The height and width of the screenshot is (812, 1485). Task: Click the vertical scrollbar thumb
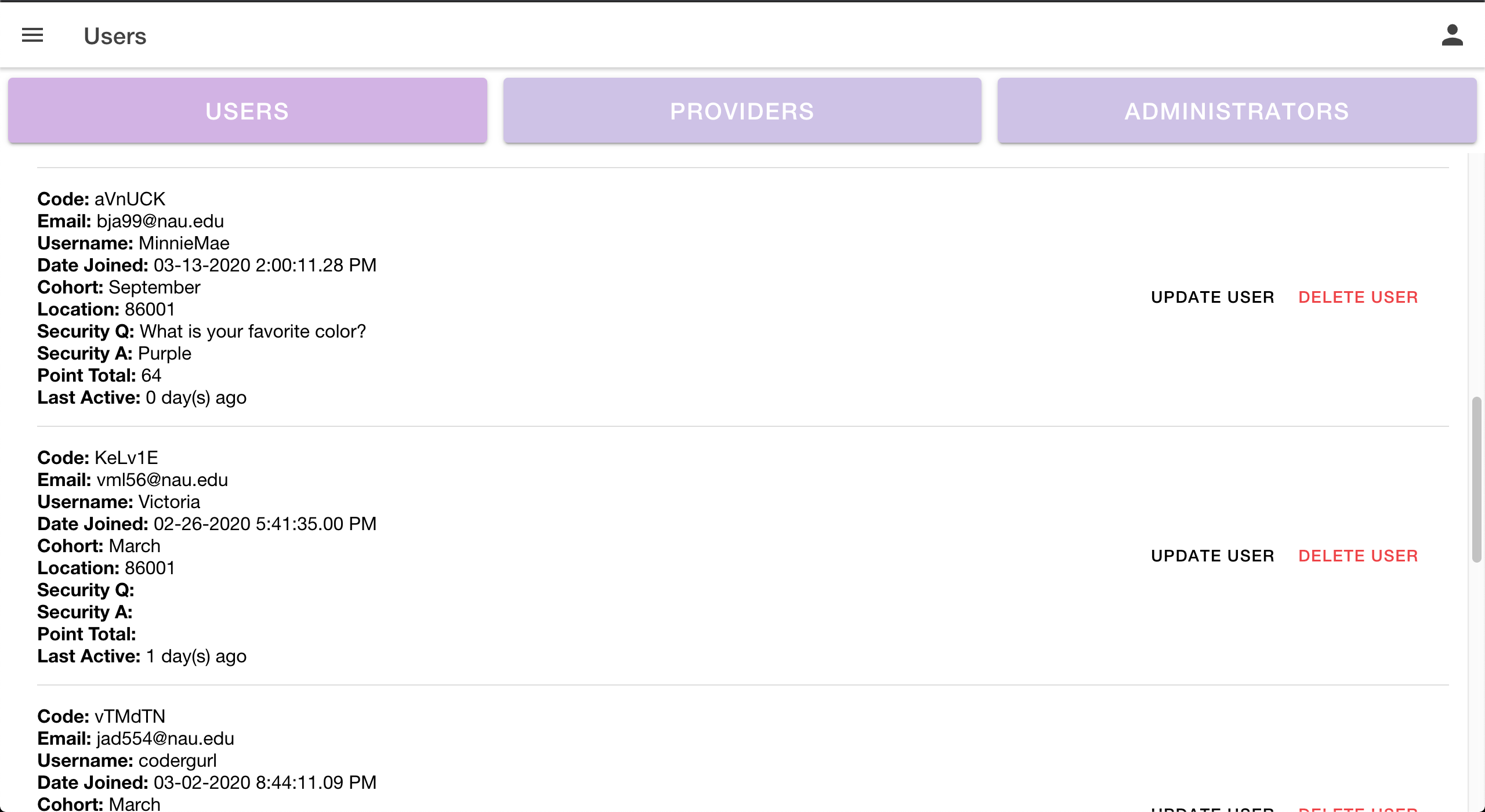(x=1476, y=479)
